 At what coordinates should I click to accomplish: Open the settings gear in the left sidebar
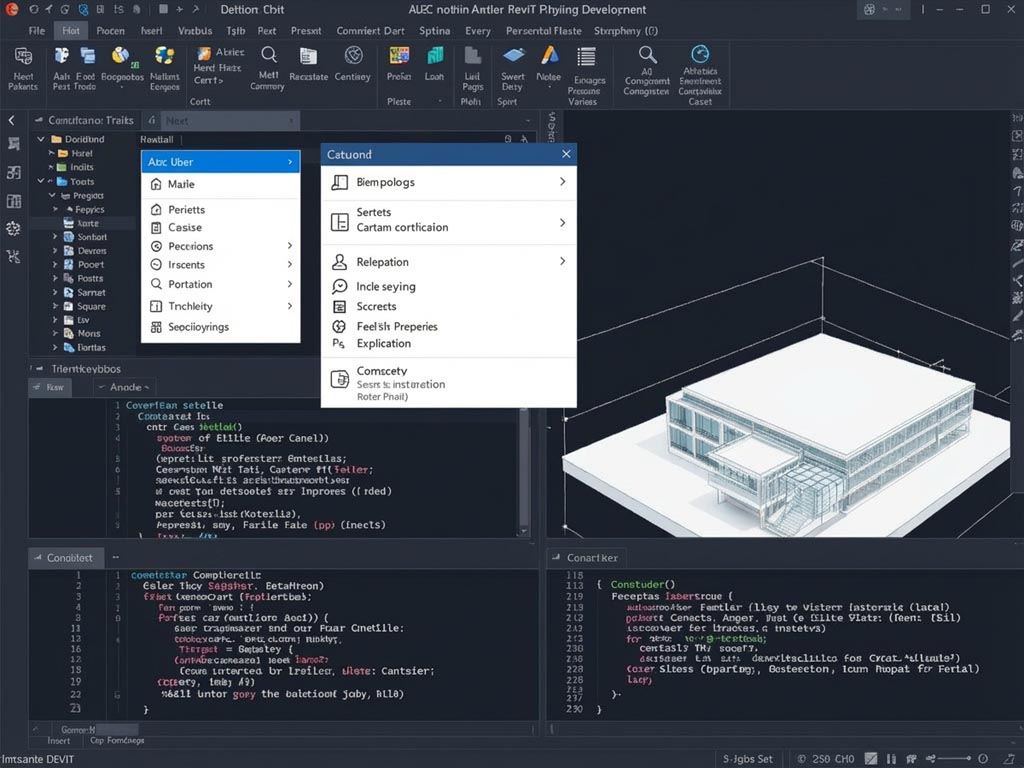pos(12,228)
